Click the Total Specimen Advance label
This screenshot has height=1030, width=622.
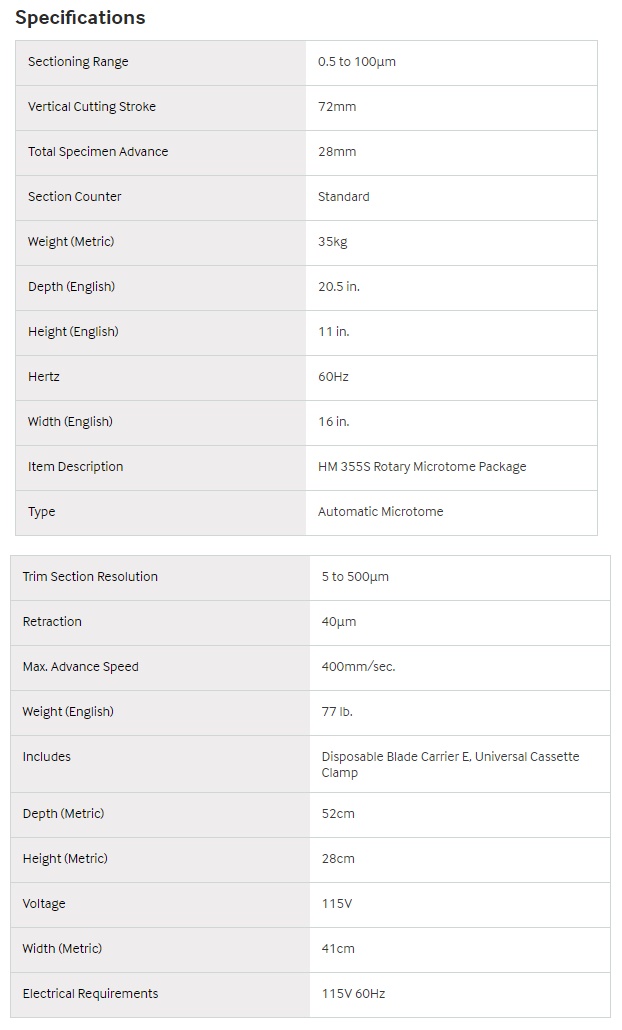[x=98, y=152]
